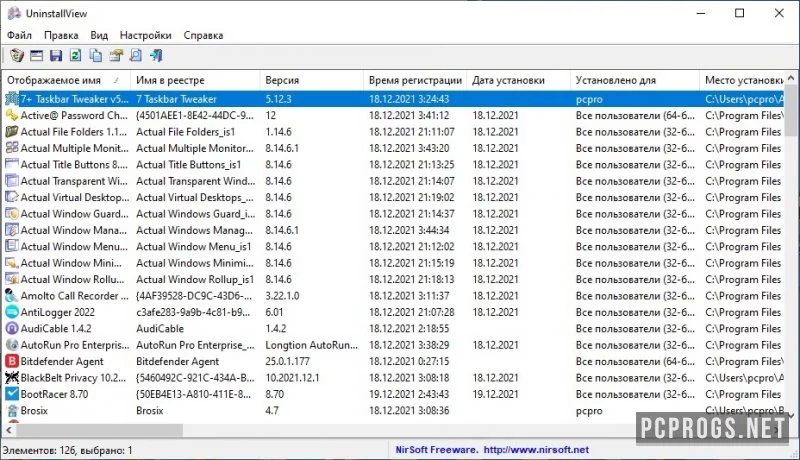Click the Brosix row icon
This screenshot has height=460, width=800.
12,410
